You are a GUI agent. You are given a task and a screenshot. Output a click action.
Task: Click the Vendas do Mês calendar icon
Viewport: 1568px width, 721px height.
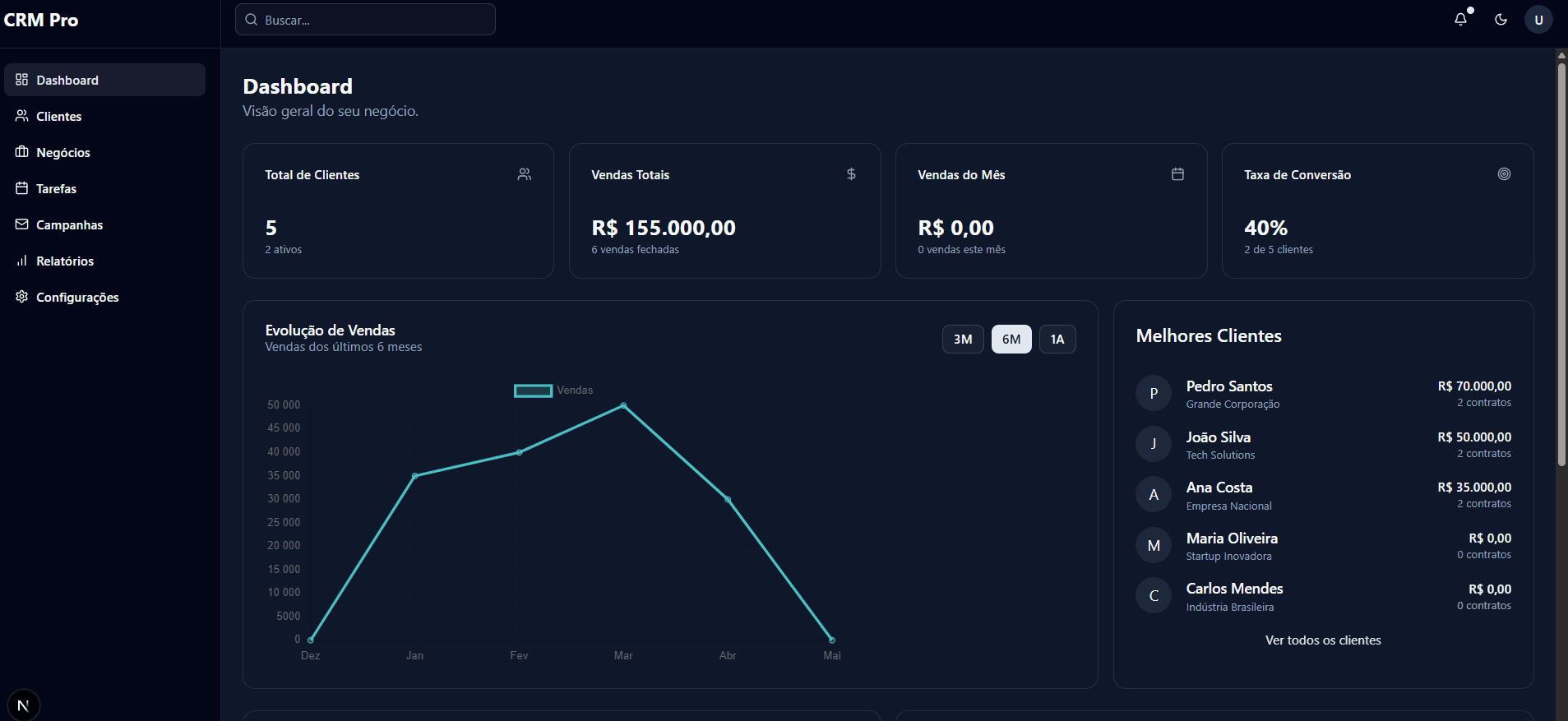(1177, 174)
